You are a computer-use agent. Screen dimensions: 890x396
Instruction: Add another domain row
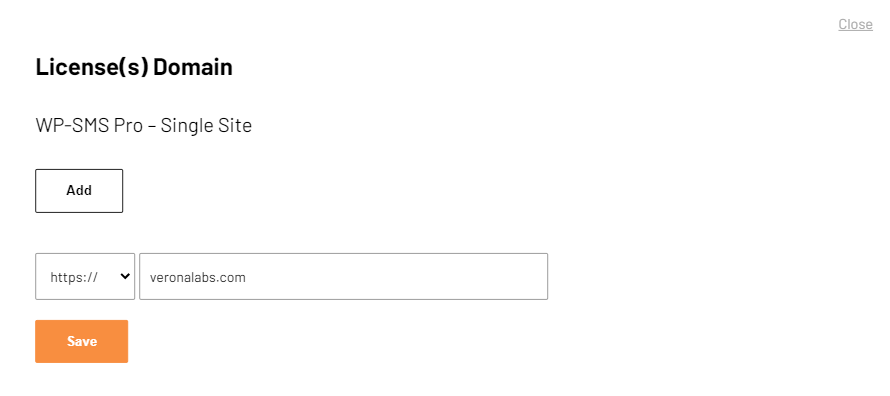tap(79, 191)
